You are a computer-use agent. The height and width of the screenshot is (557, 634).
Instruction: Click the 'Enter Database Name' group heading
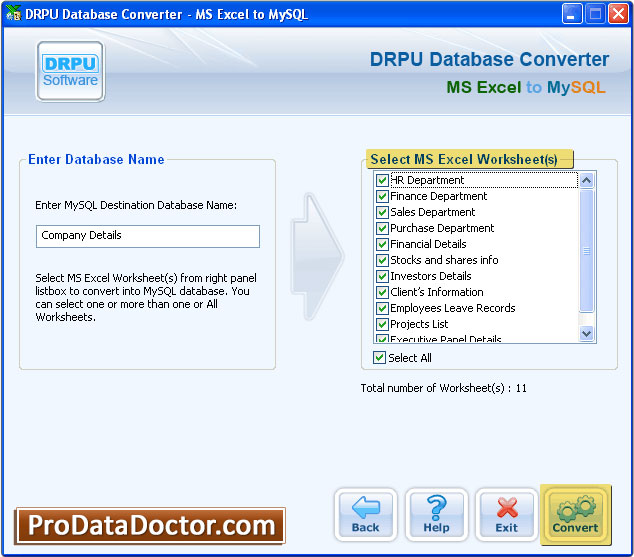[96, 159]
